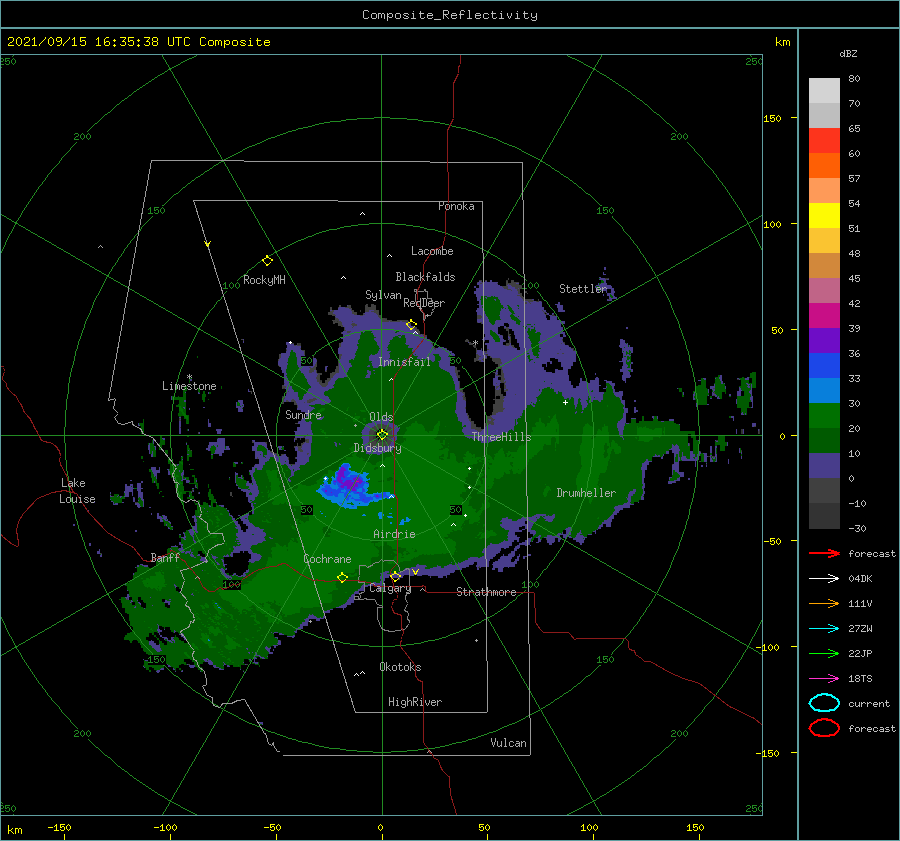Click the yellow diamond marker below Cochrane
The image size is (900, 841).
point(343,578)
